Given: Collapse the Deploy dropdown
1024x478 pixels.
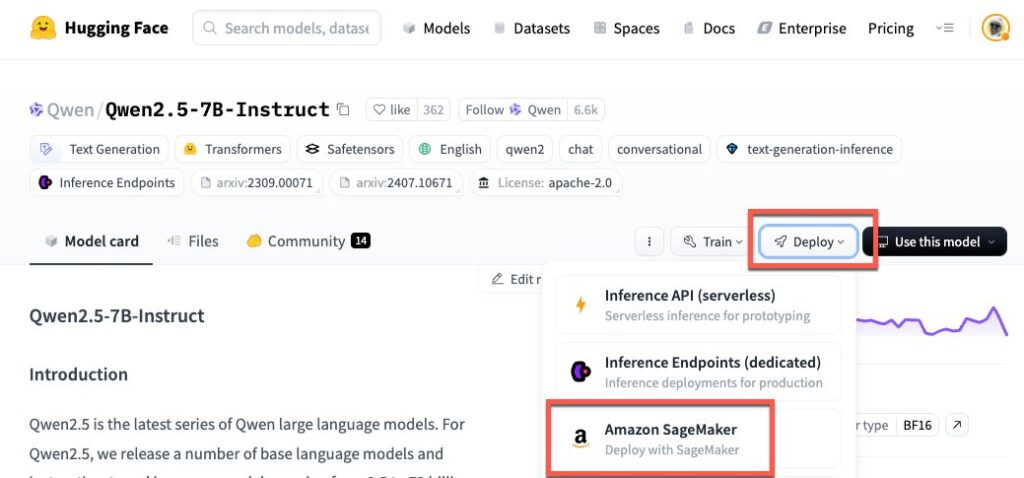Looking at the screenshot, I should [808, 242].
